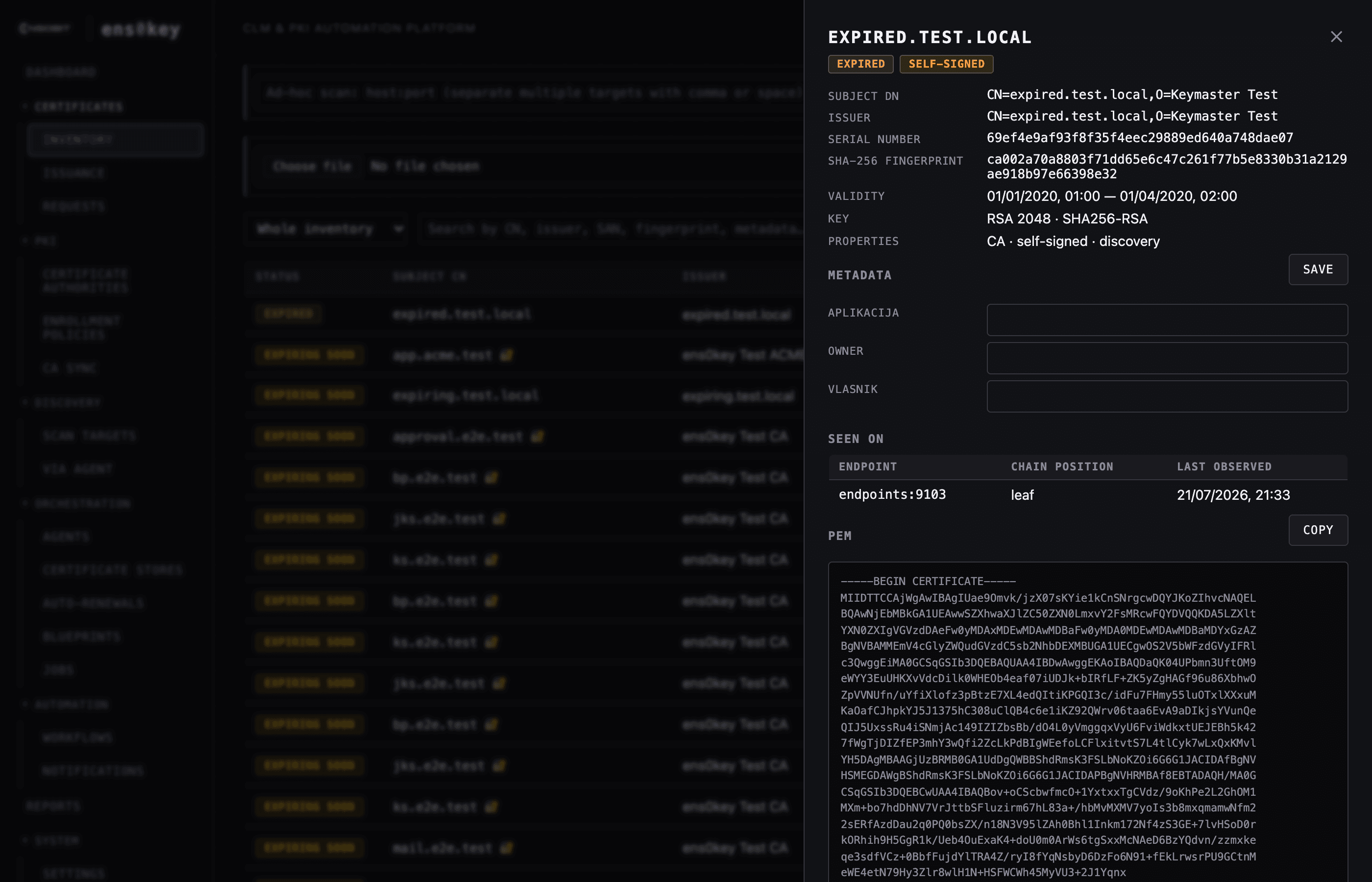
Task: Focus the OWNER metadata field
Action: click(x=1167, y=358)
